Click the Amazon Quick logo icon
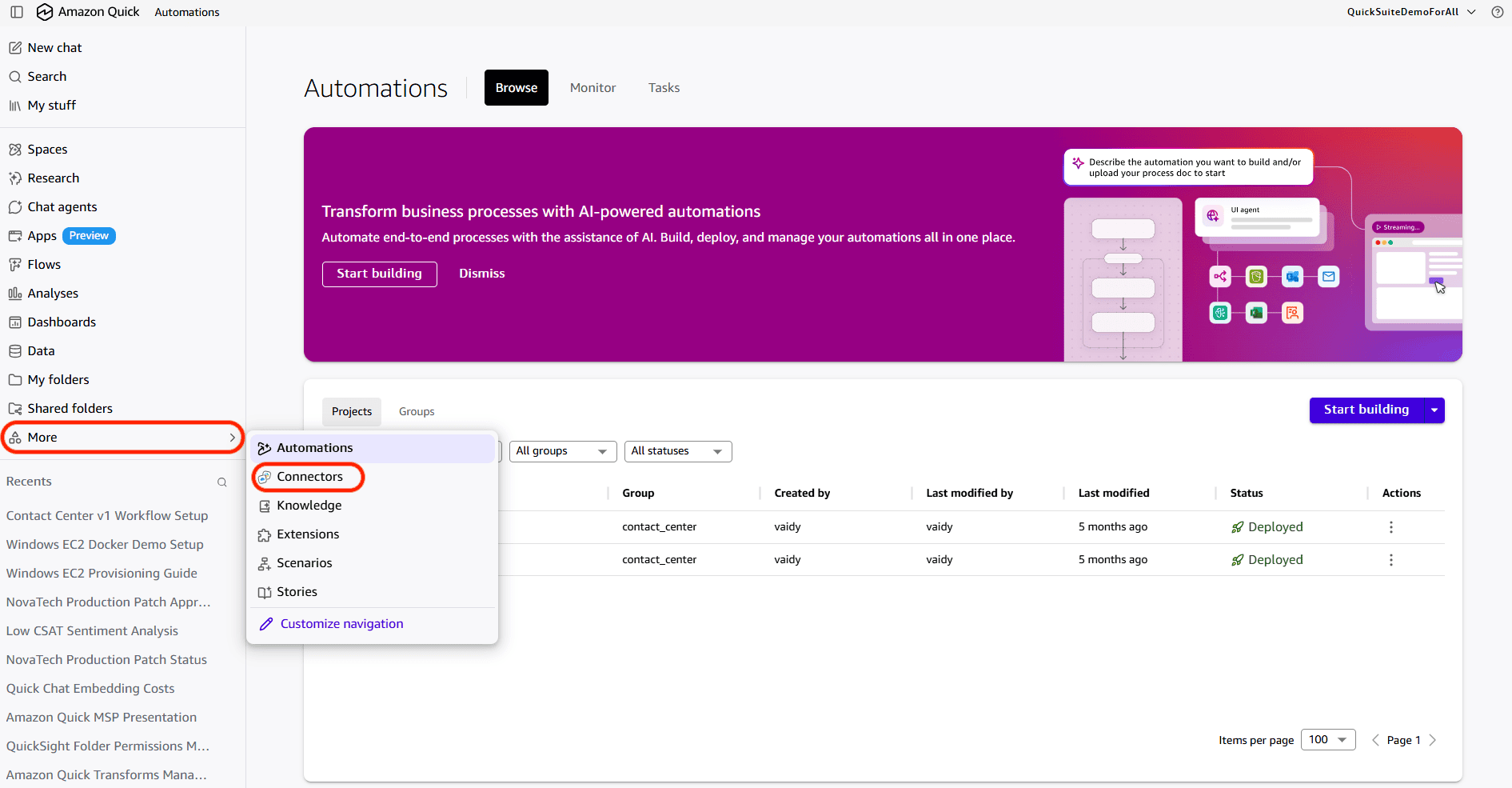This screenshot has height=788, width=1512. pyautogui.click(x=45, y=12)
